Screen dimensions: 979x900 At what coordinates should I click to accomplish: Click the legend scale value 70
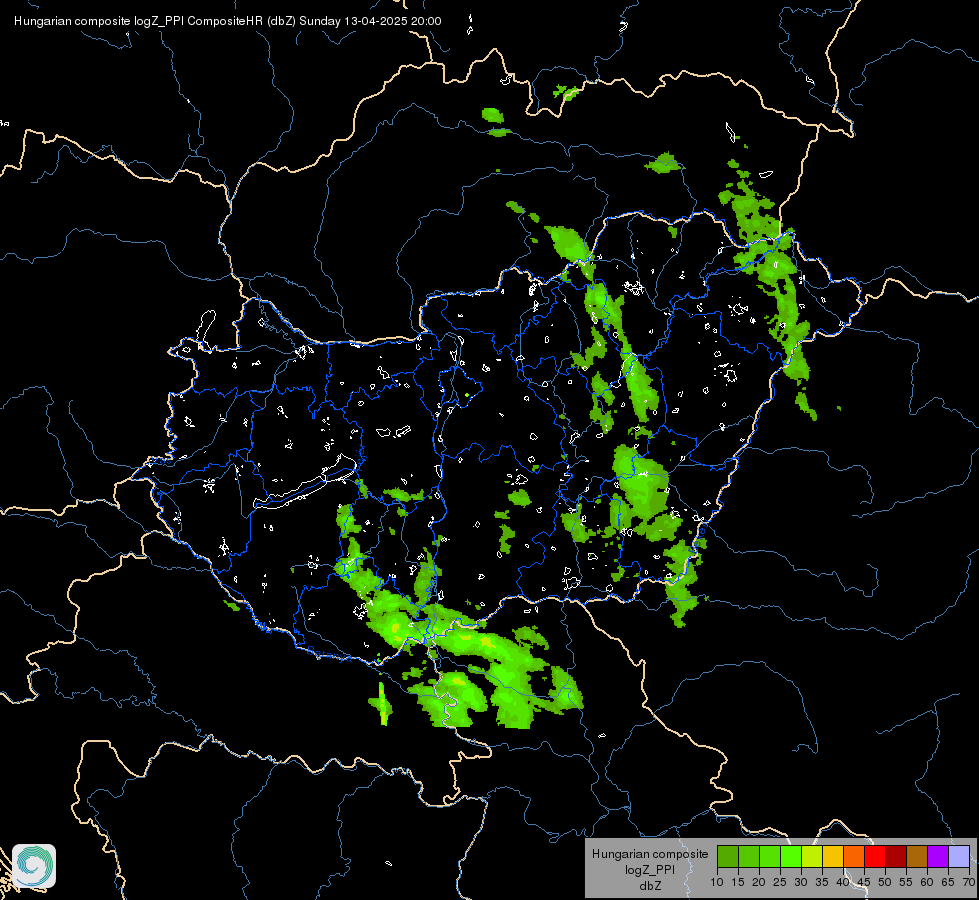(969, 883)
